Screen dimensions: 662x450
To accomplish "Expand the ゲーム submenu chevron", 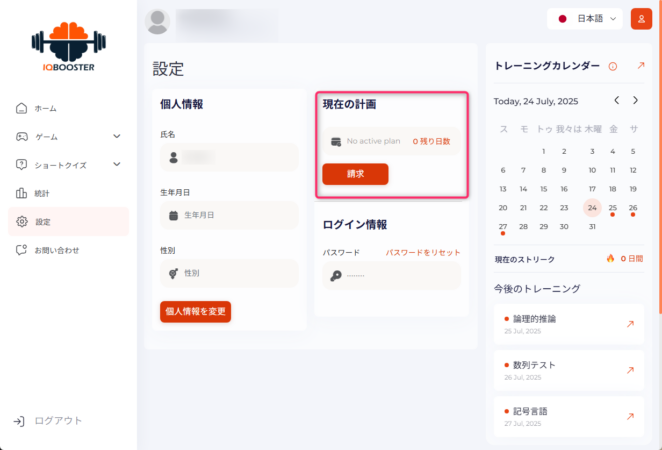I will pyautogui.click(x=117, y=136).
